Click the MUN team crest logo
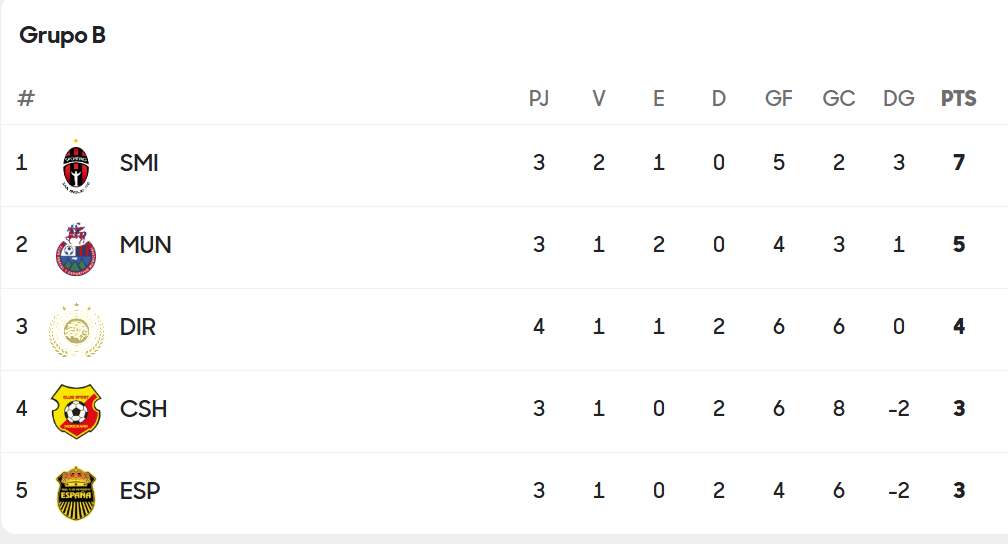 pos(76,249)
